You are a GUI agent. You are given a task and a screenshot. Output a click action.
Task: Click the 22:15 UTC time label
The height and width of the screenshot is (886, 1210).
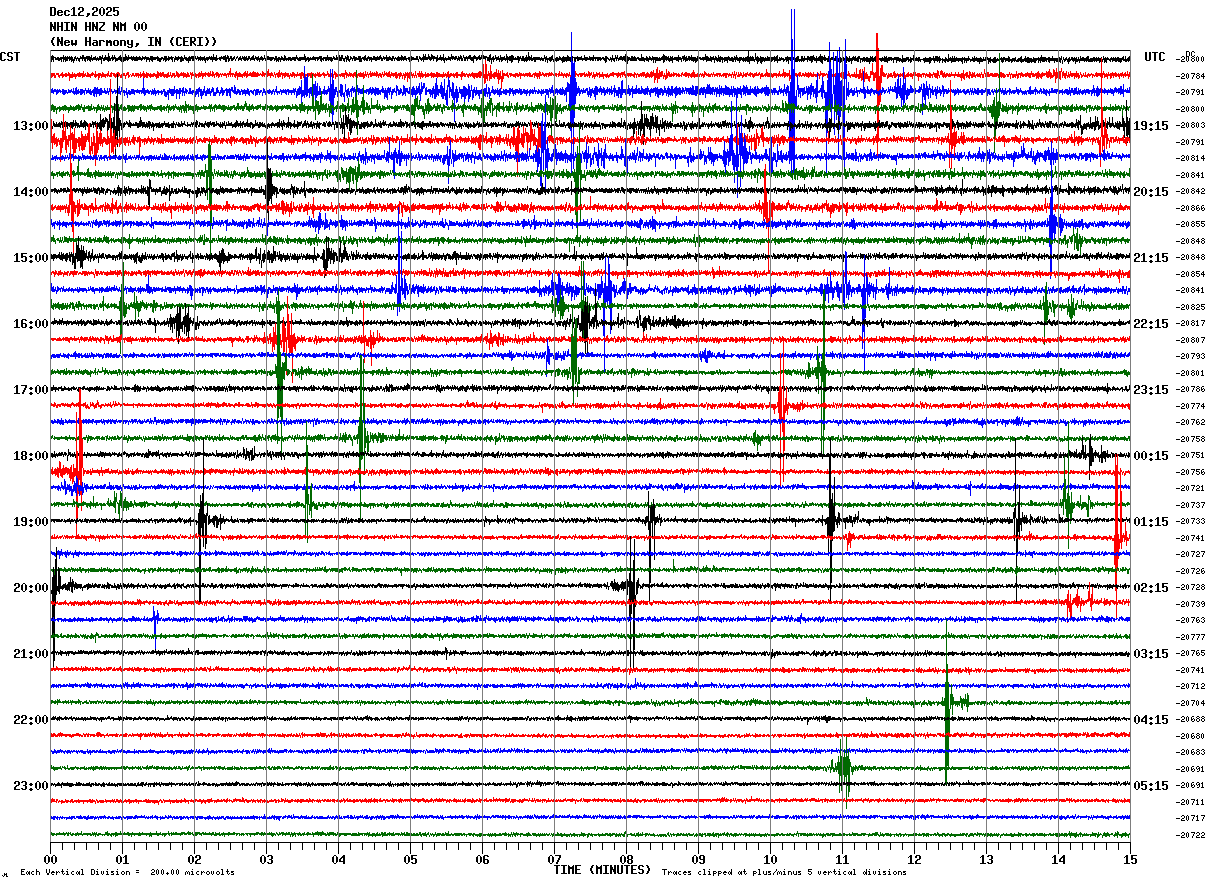tap(1151, 324)
